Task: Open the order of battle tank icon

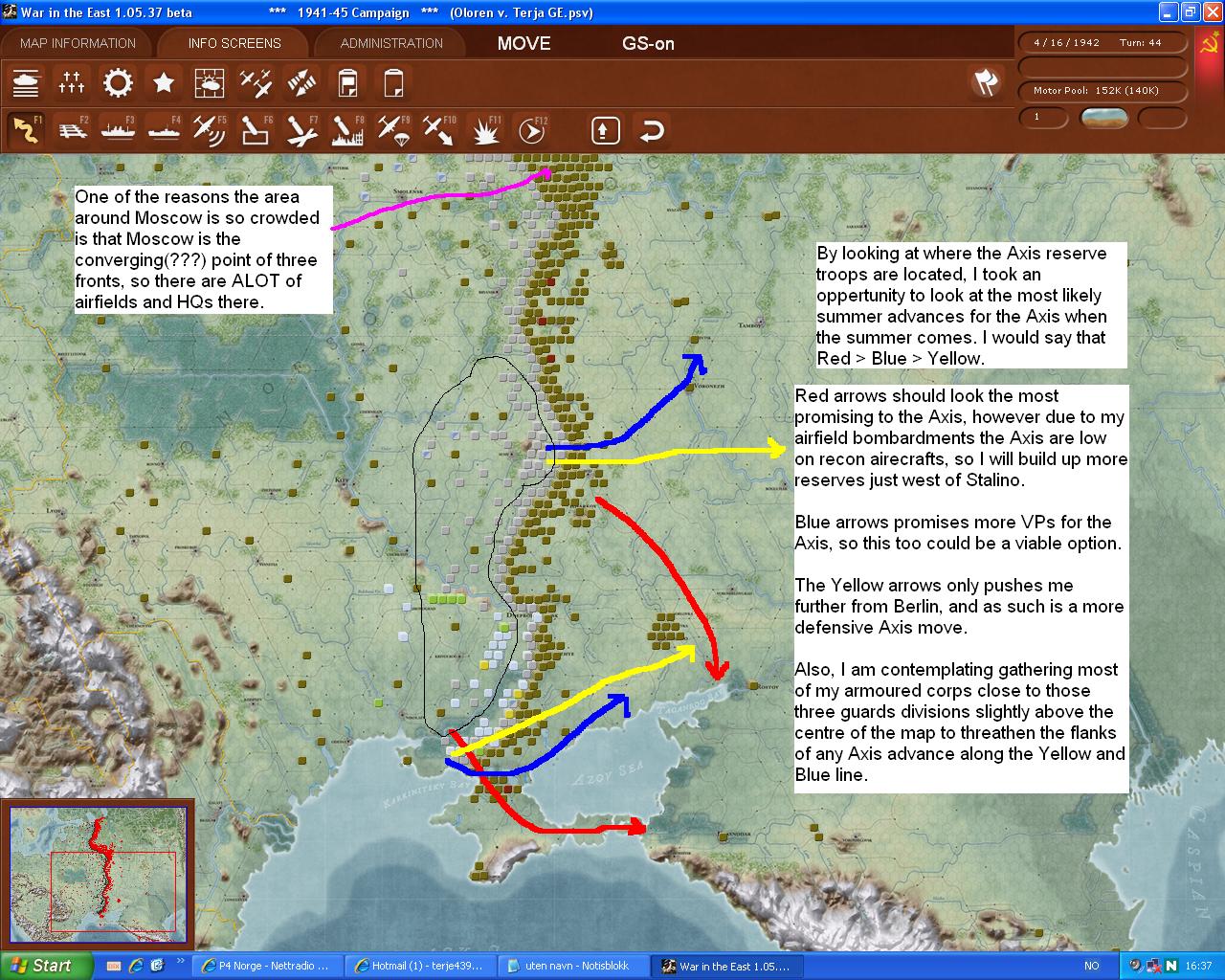Action: point(26,84)
